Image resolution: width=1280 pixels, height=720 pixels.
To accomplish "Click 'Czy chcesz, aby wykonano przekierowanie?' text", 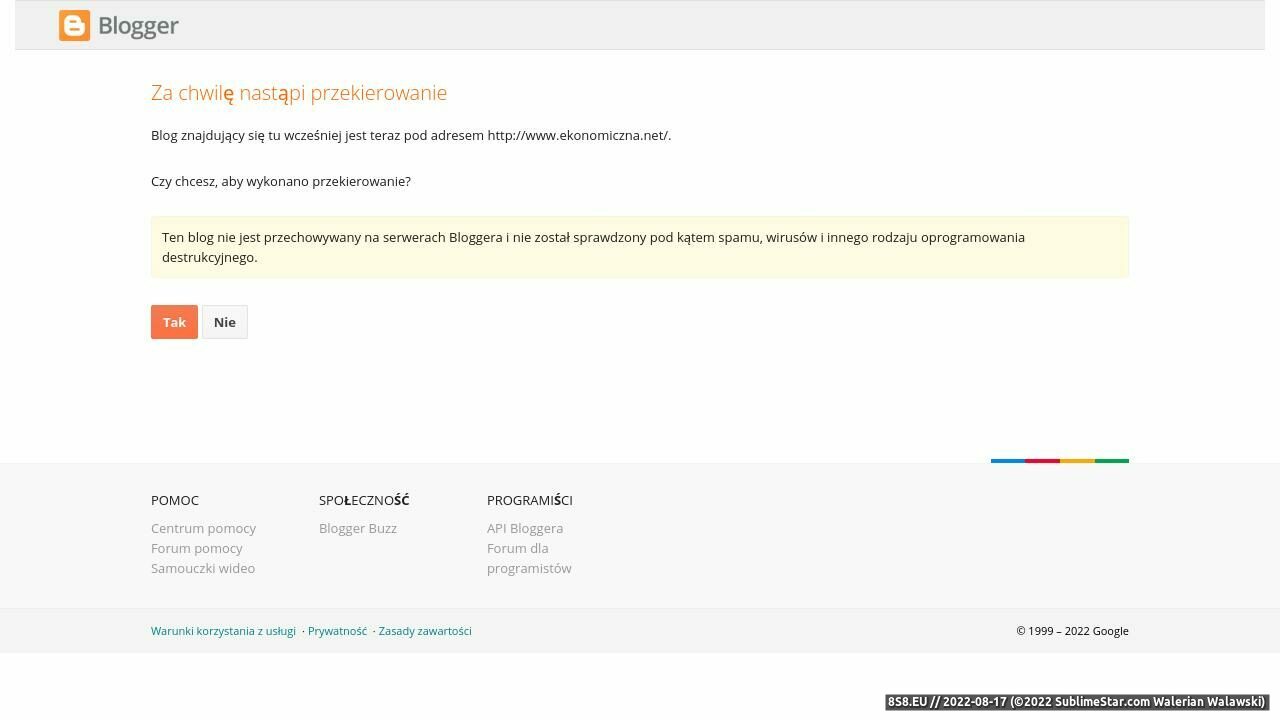I will 281,181.
